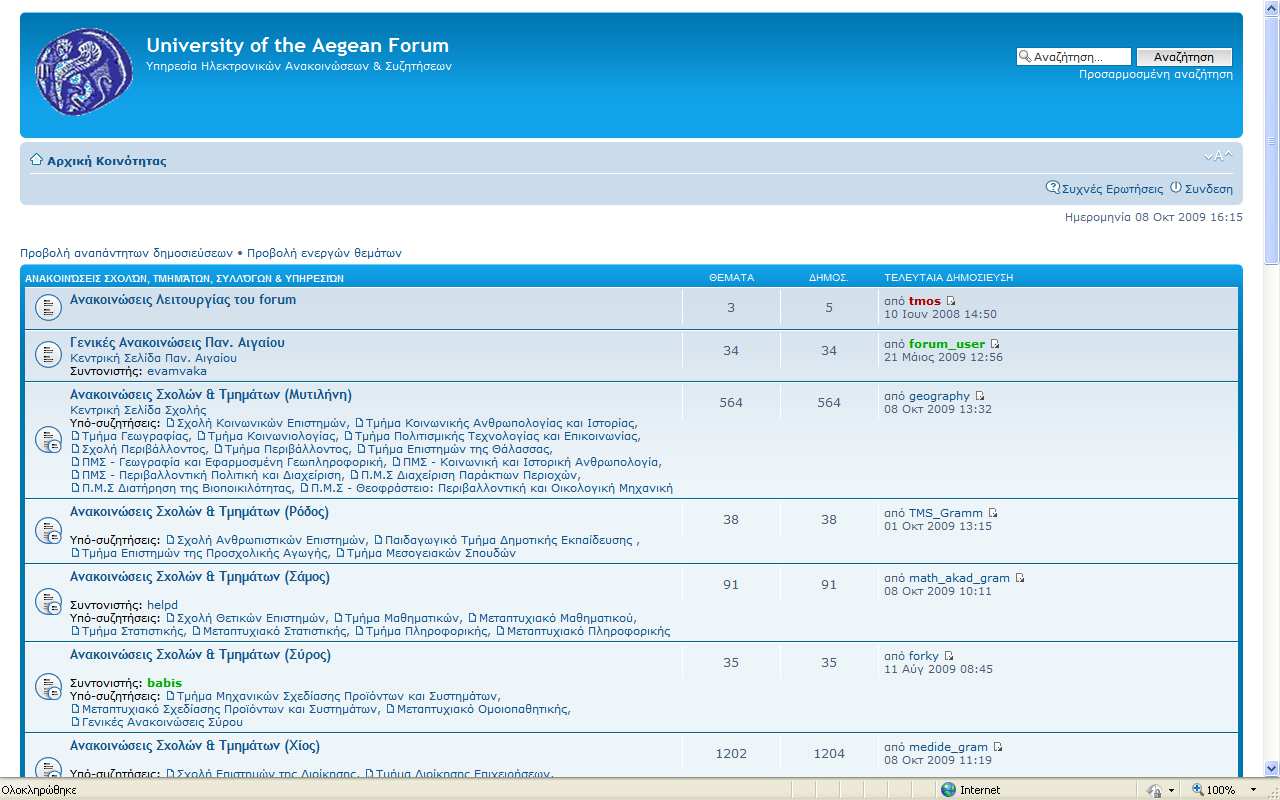Click the forum icon for Γενικές Ανακοινώσεις Παν. Αιγαίου
The width and height of the screenshot is (1280, 800).
pos(49,354)
